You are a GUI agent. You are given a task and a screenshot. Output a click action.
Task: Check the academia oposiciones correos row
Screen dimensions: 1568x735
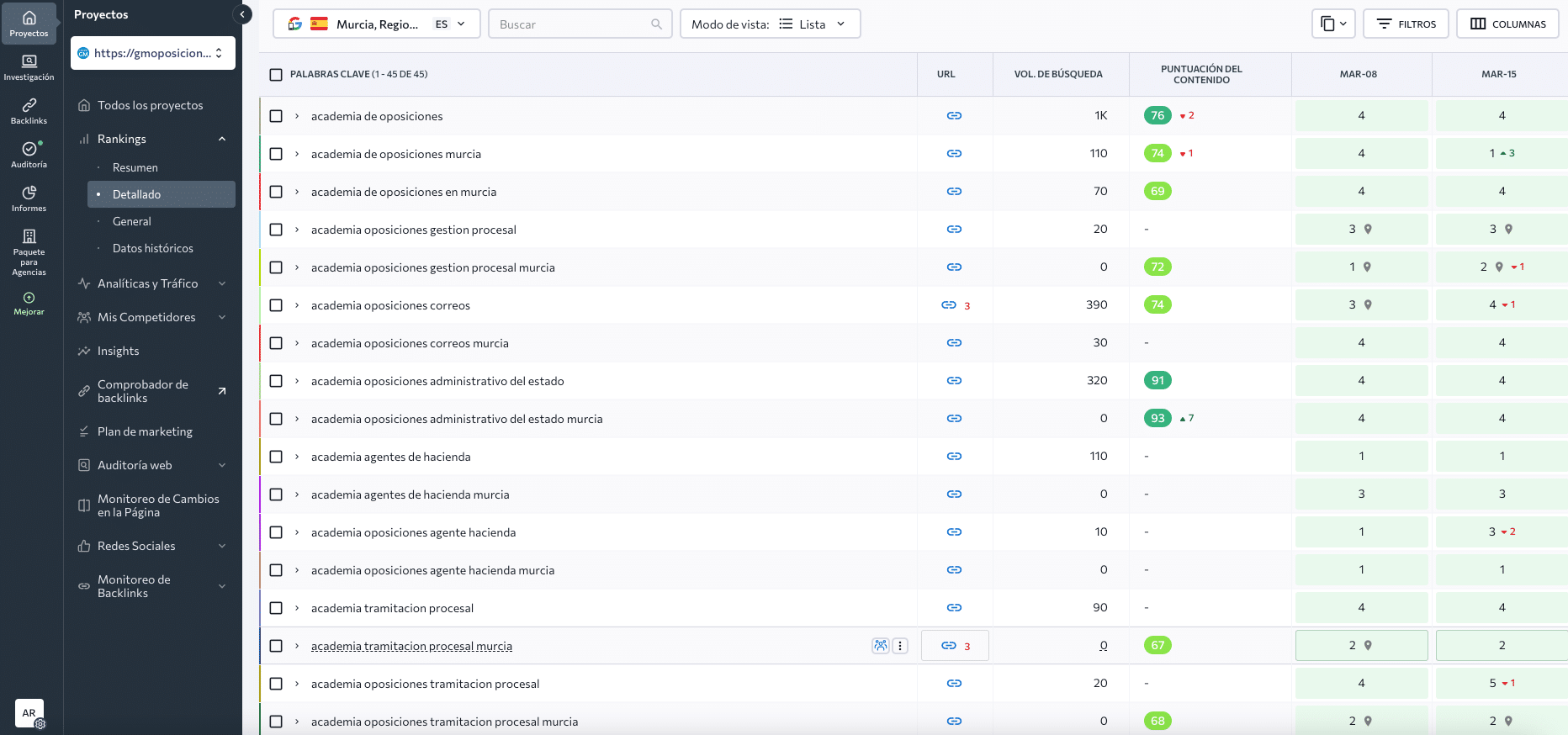[x=276, y=305]
